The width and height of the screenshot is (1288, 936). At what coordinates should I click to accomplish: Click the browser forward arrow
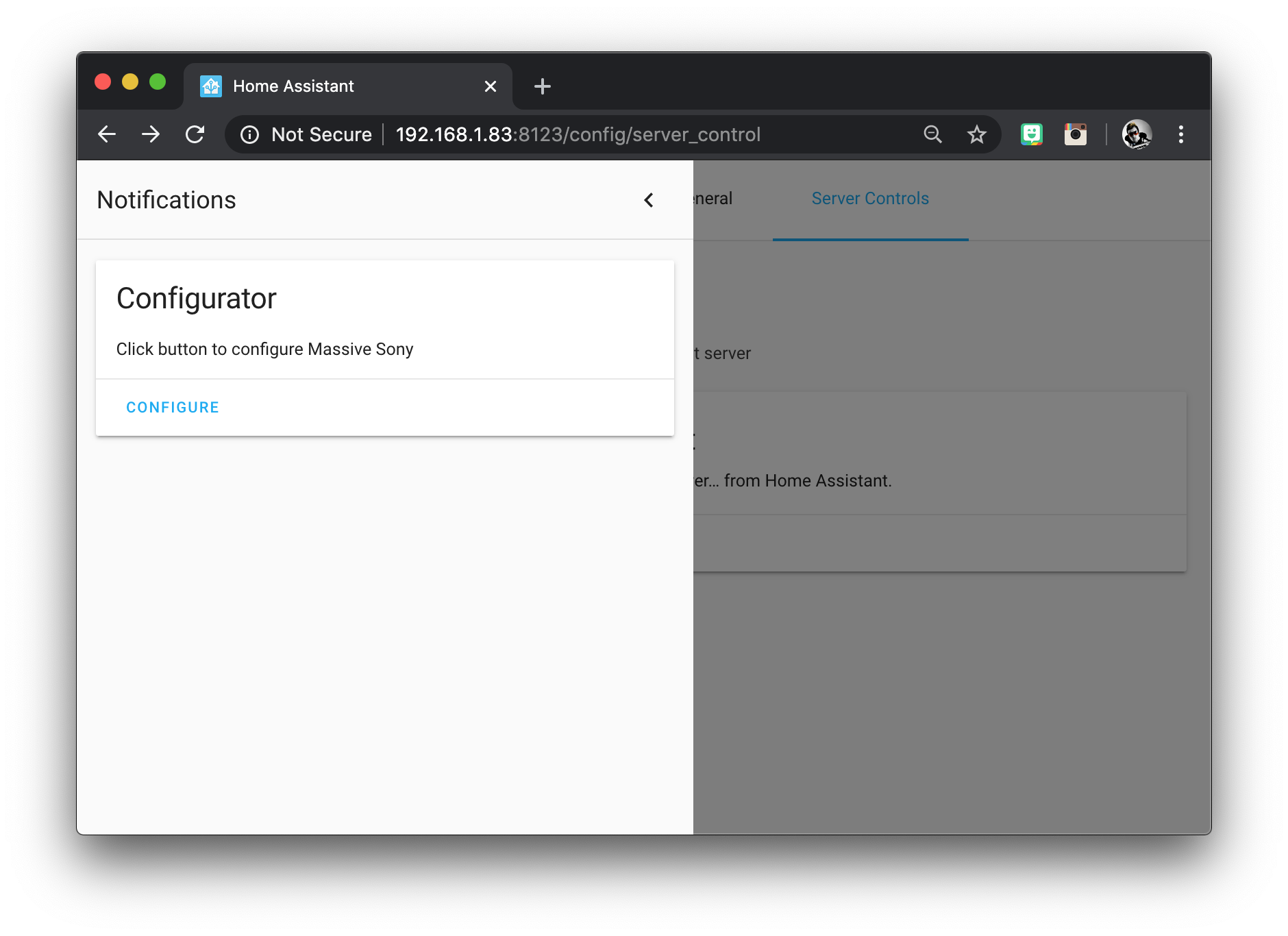coord(151,134)
